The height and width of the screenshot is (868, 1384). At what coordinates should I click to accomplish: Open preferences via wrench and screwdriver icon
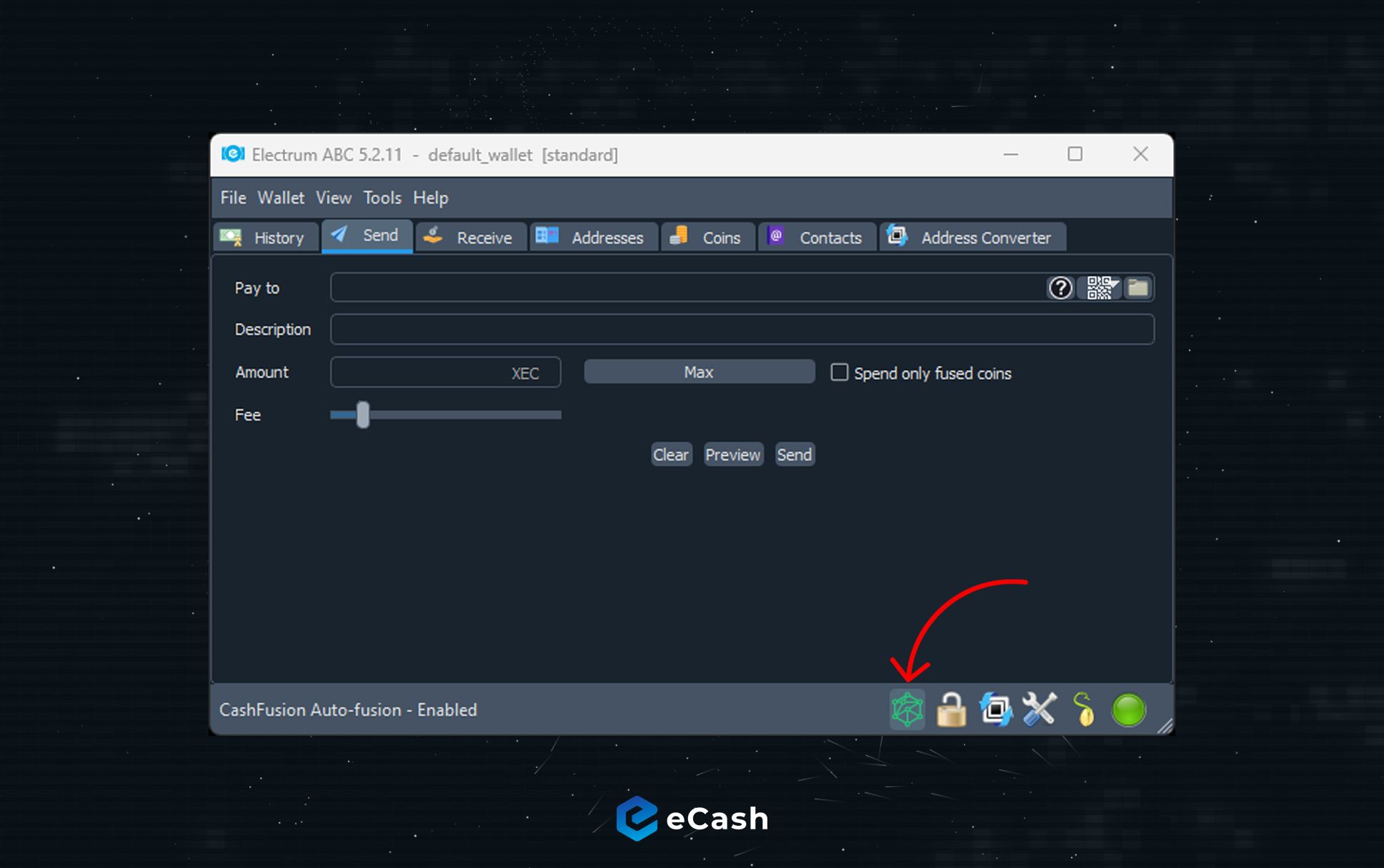pos(1039,709)
